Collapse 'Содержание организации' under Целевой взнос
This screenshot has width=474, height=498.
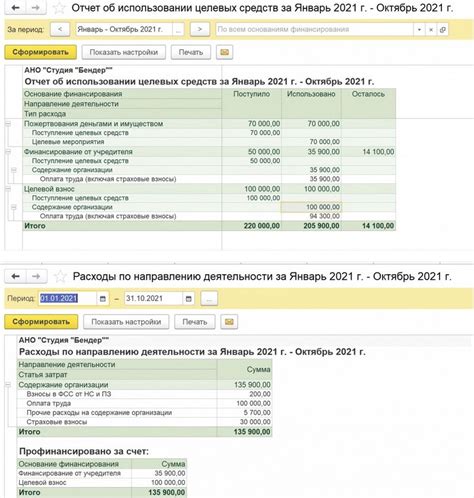pyautogui.click(x=13, y=207)
